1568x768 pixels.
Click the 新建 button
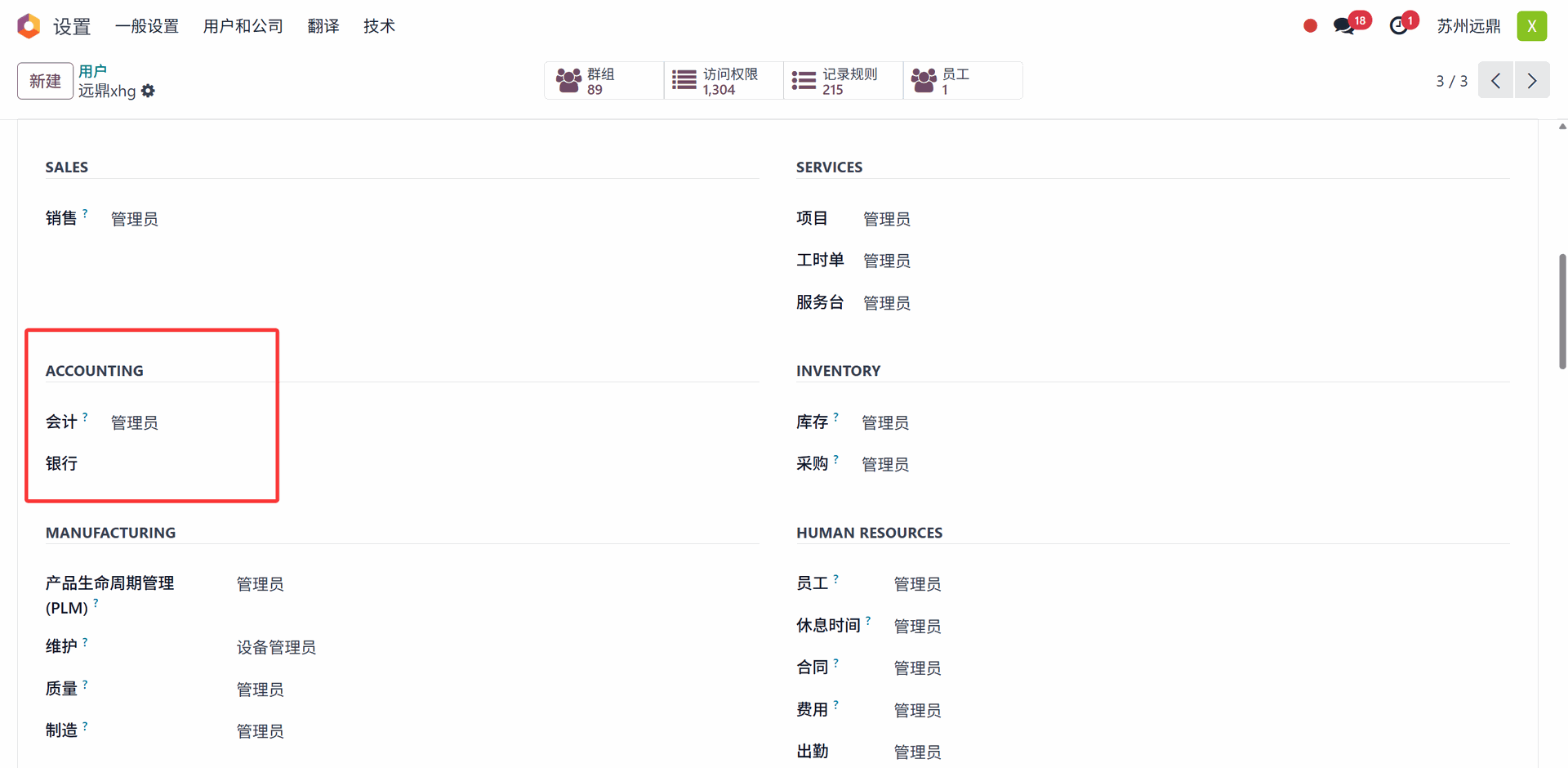45,81
